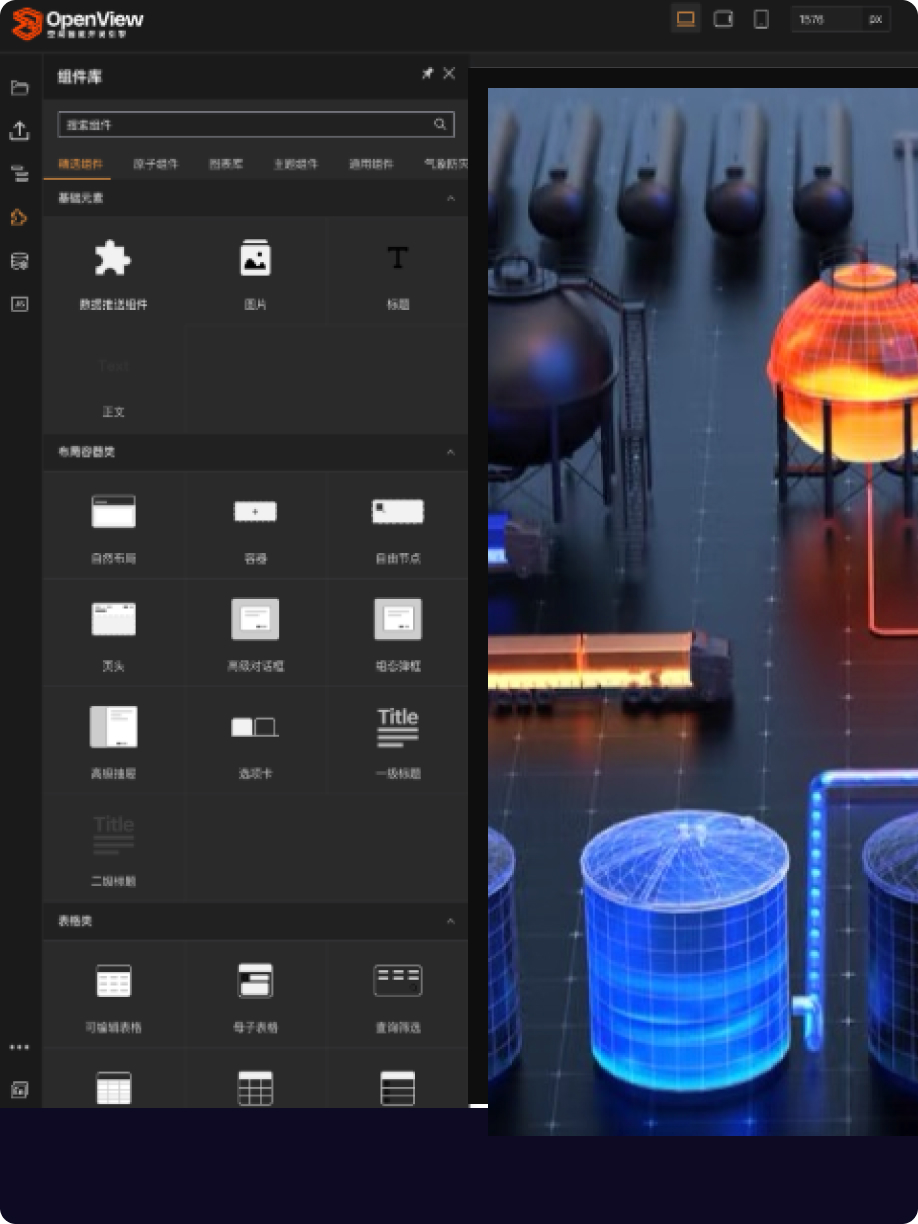Open the upload icon in left sidebar
The width and height of the screenshot is (918, 1224).
[x=19, y=131]
